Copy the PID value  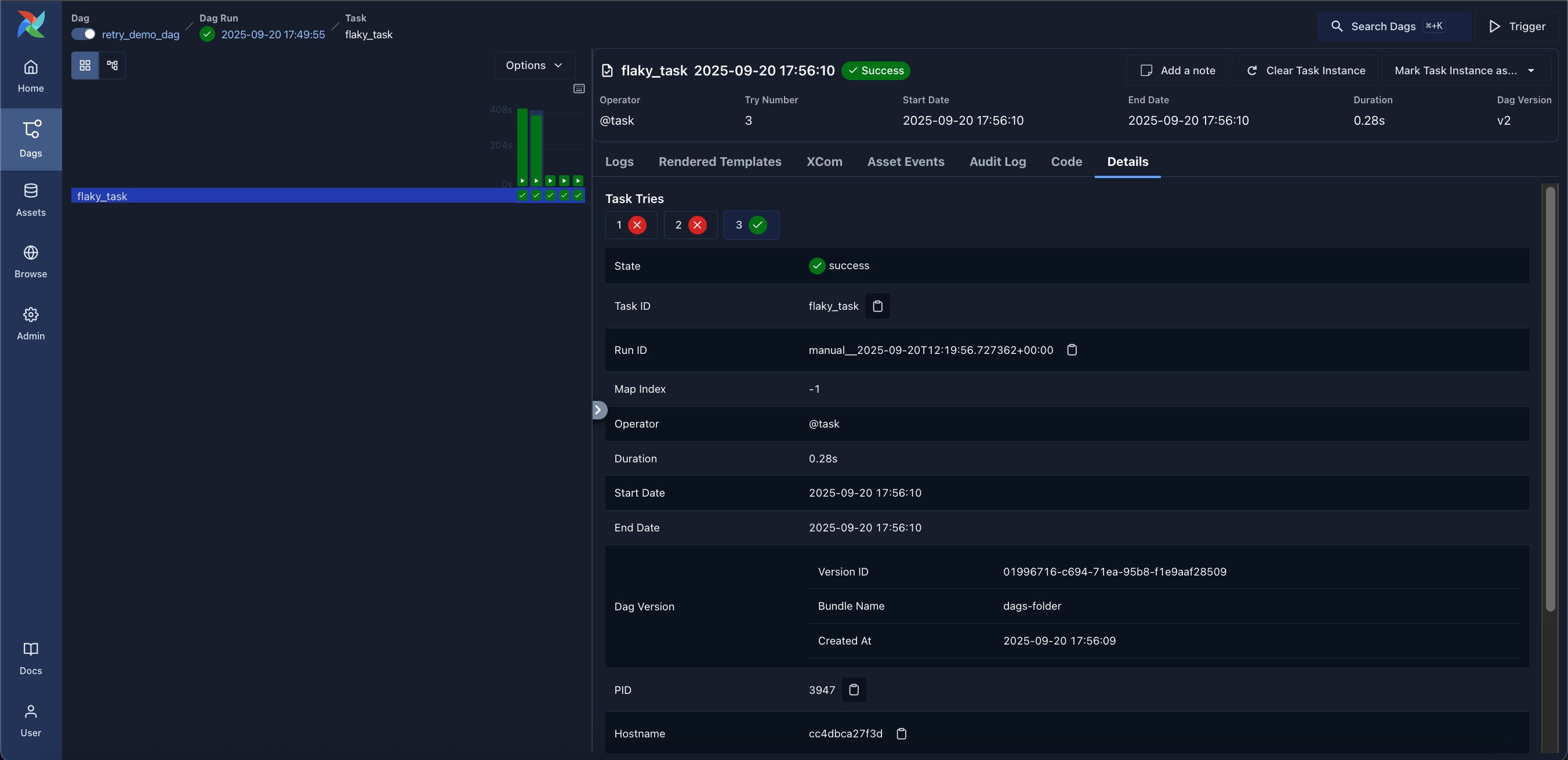(854, 689)
